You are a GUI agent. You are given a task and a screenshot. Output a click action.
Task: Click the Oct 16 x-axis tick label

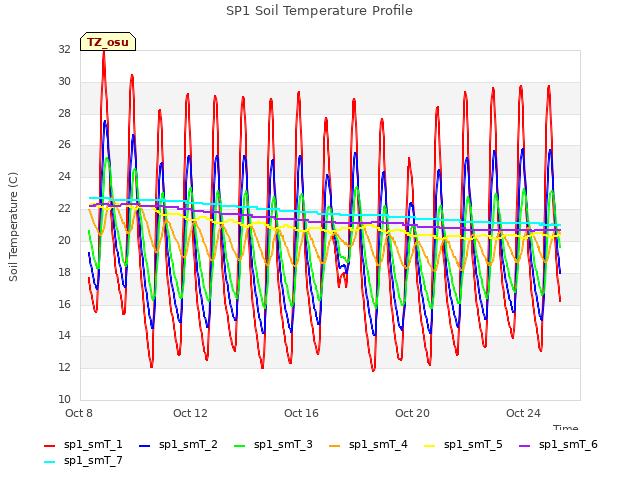[x=301, y=413]
